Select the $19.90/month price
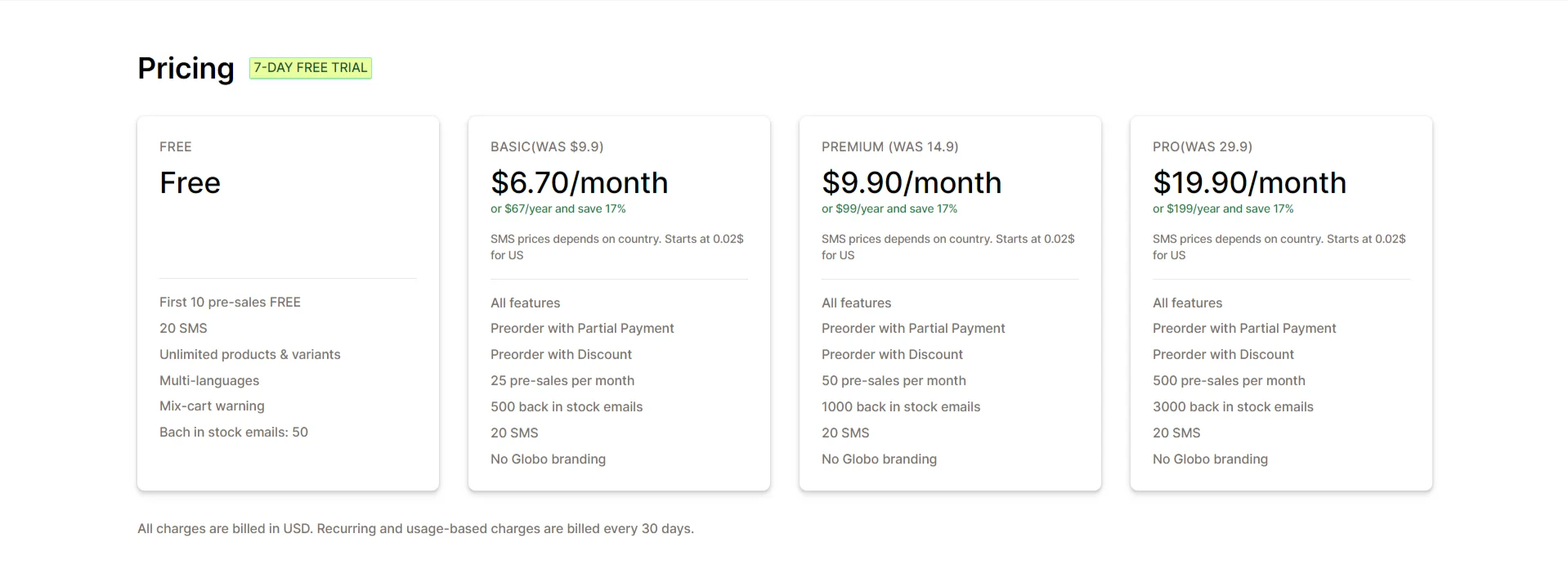The image size is (1568, 587). click(x=1249, y=182)
